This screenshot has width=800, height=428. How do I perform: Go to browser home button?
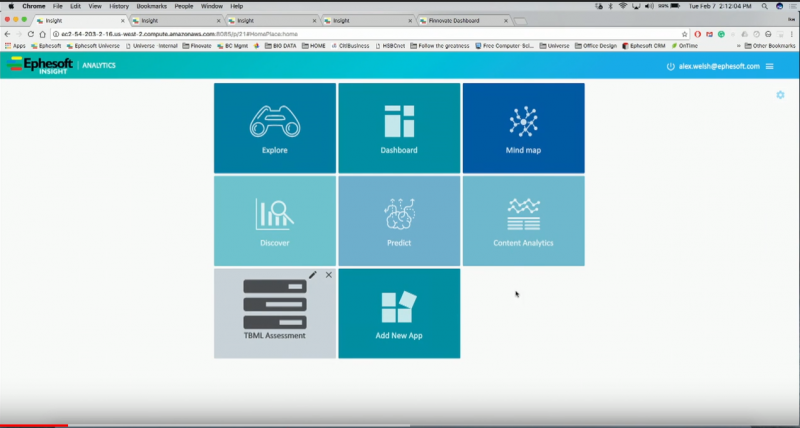(x=42, y=34)
